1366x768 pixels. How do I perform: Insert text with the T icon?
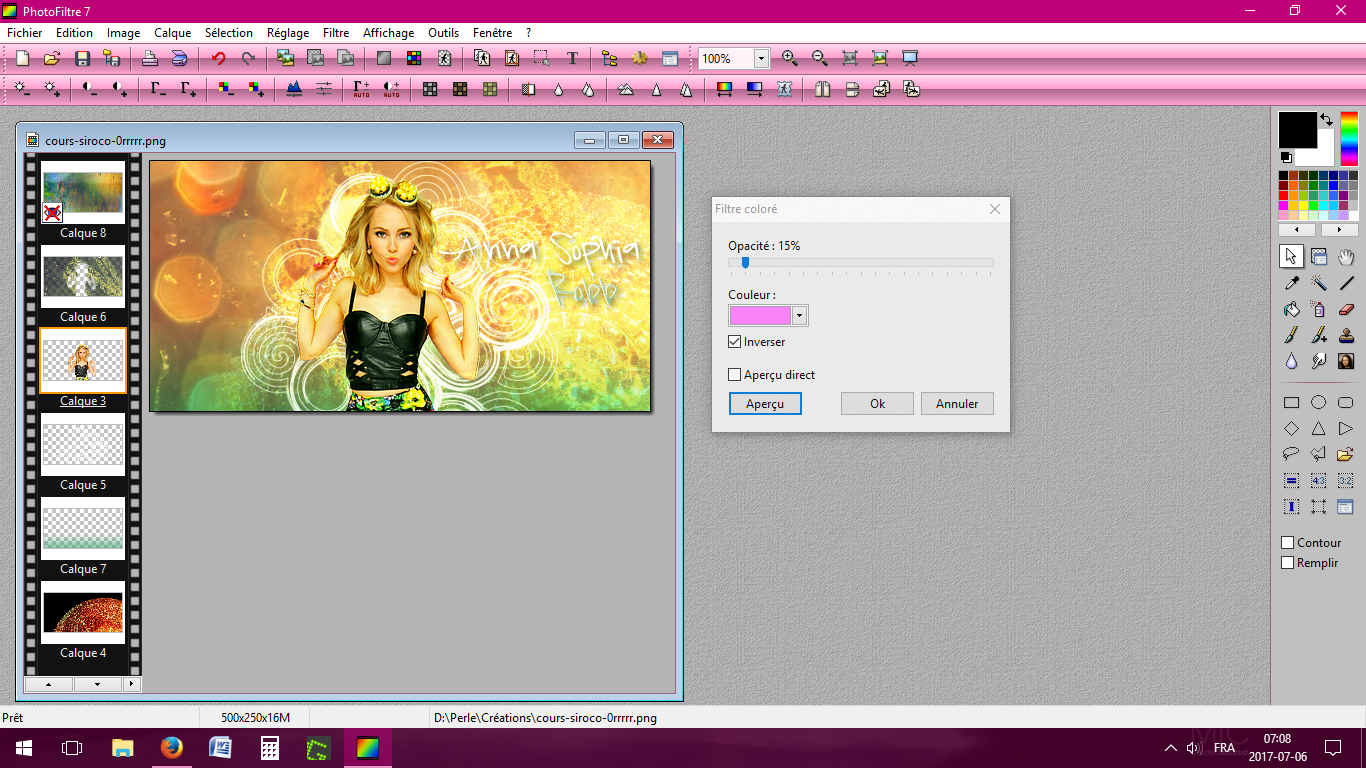click(x=572, y=59)
